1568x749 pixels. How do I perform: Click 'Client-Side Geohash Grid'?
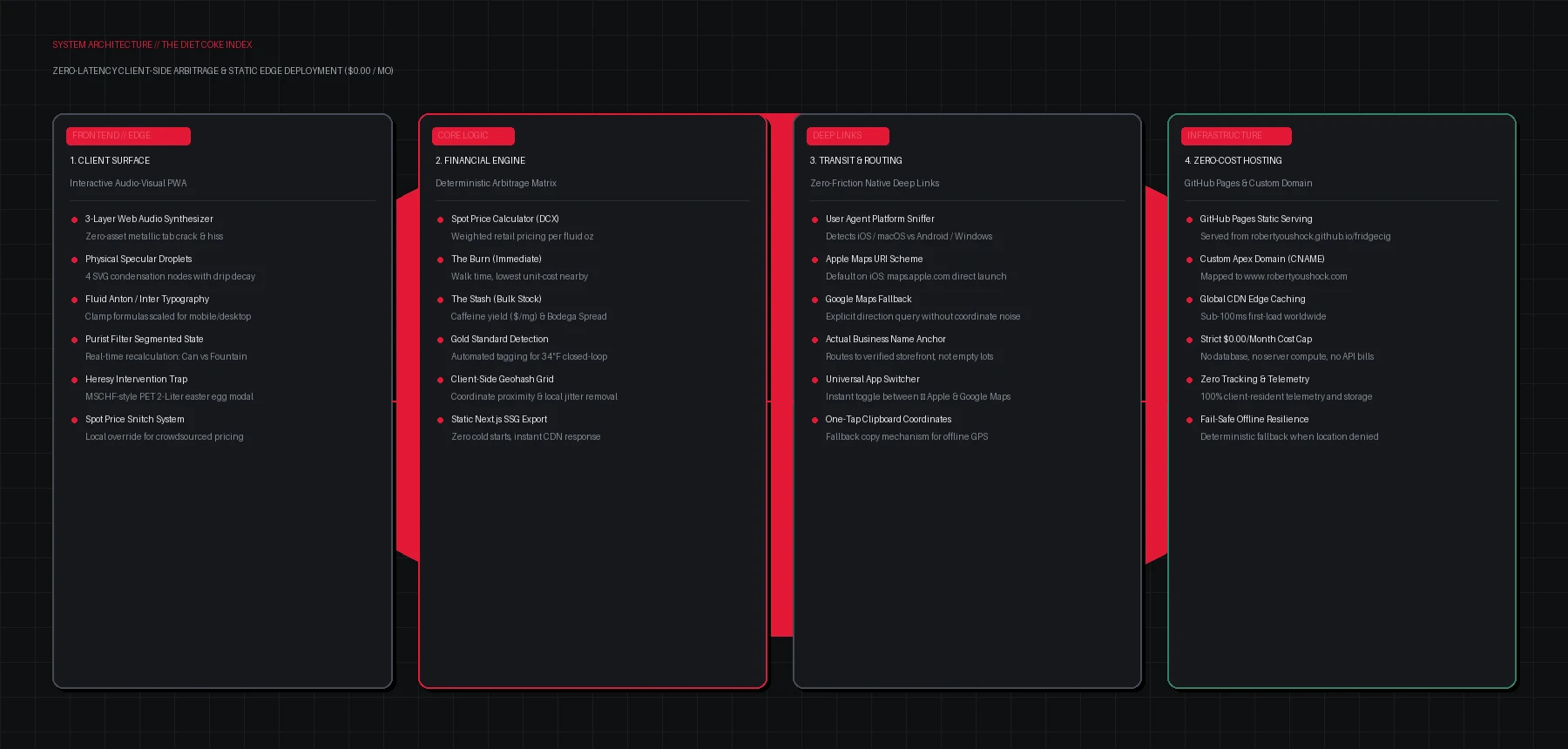(503, 379)
